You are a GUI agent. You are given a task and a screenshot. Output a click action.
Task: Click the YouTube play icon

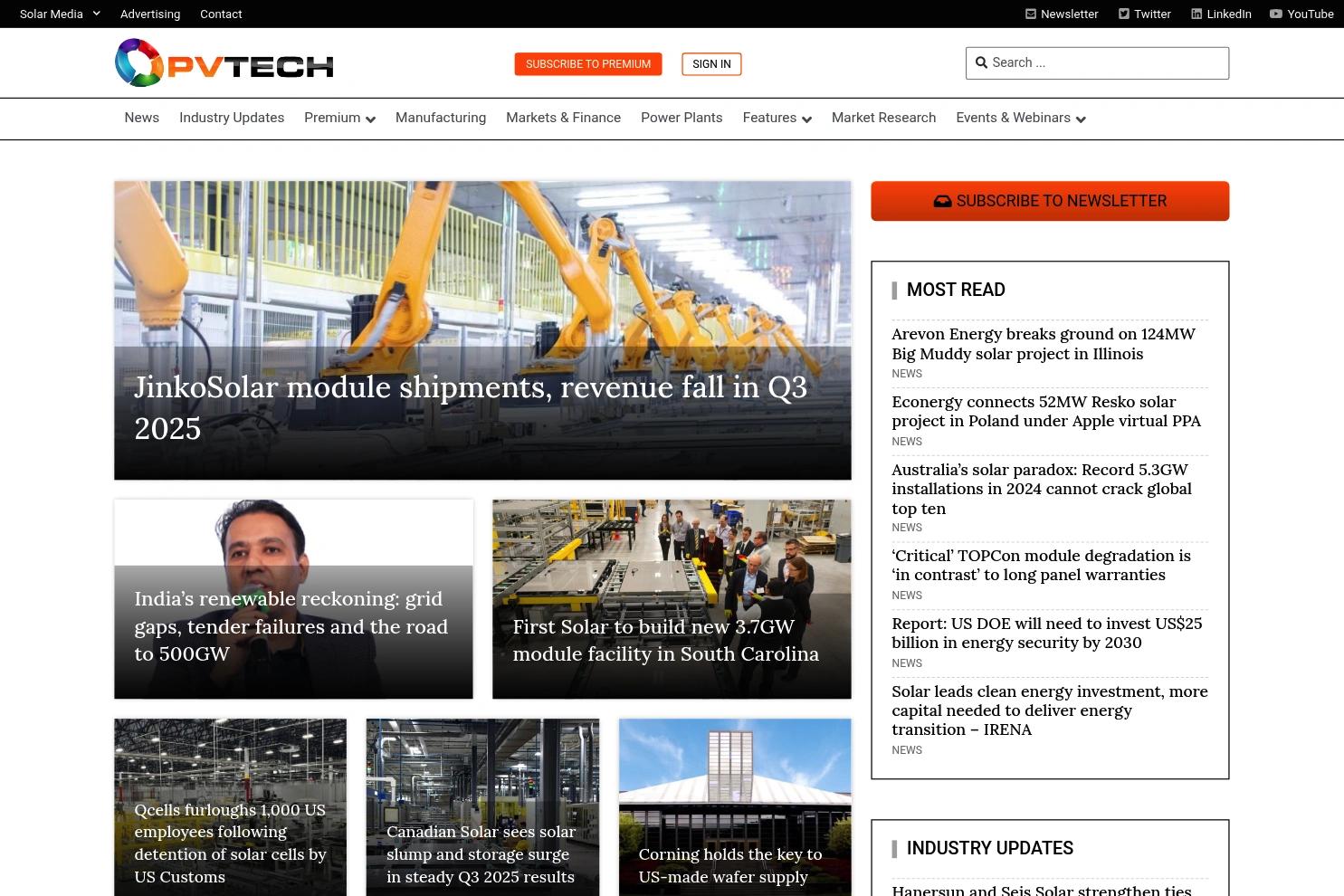pos(1275,14)
